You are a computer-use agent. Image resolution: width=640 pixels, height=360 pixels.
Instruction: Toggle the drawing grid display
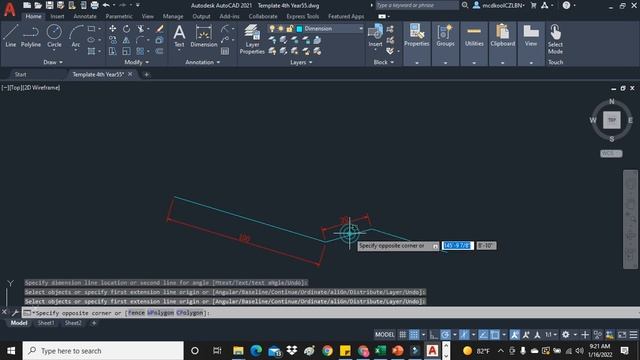pos(402,335)
